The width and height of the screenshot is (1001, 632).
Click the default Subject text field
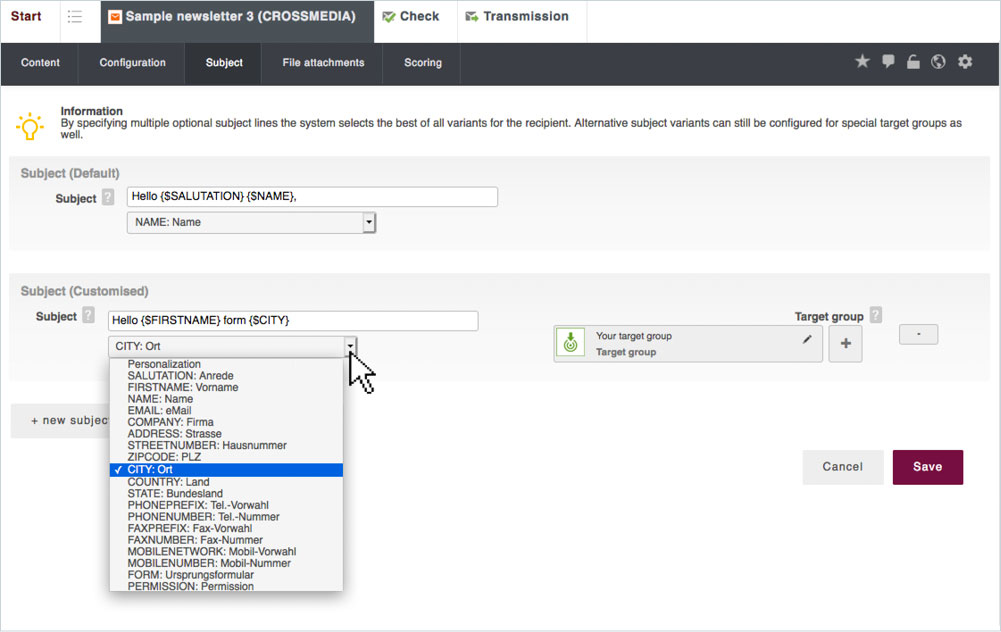tap(312, 197)
